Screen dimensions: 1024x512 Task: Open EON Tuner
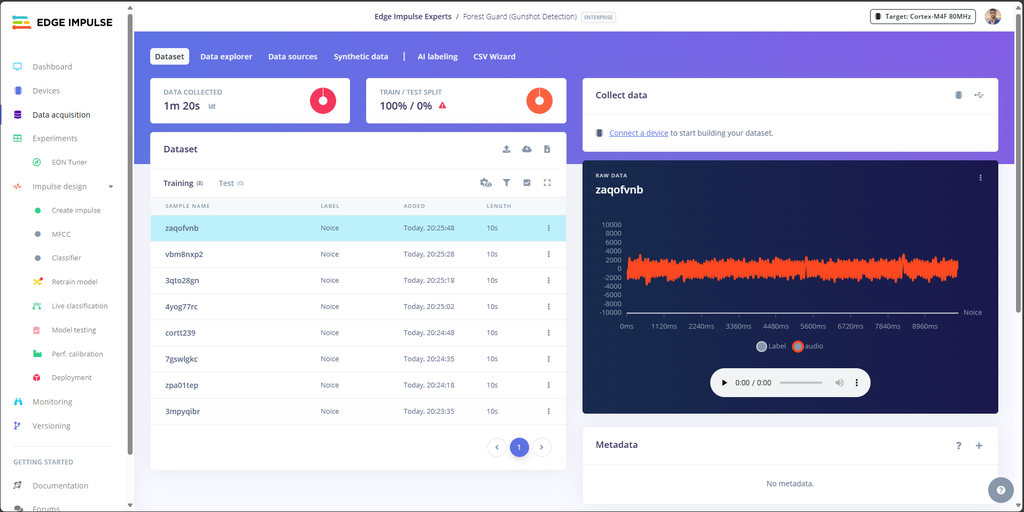(x=69, y=162)
